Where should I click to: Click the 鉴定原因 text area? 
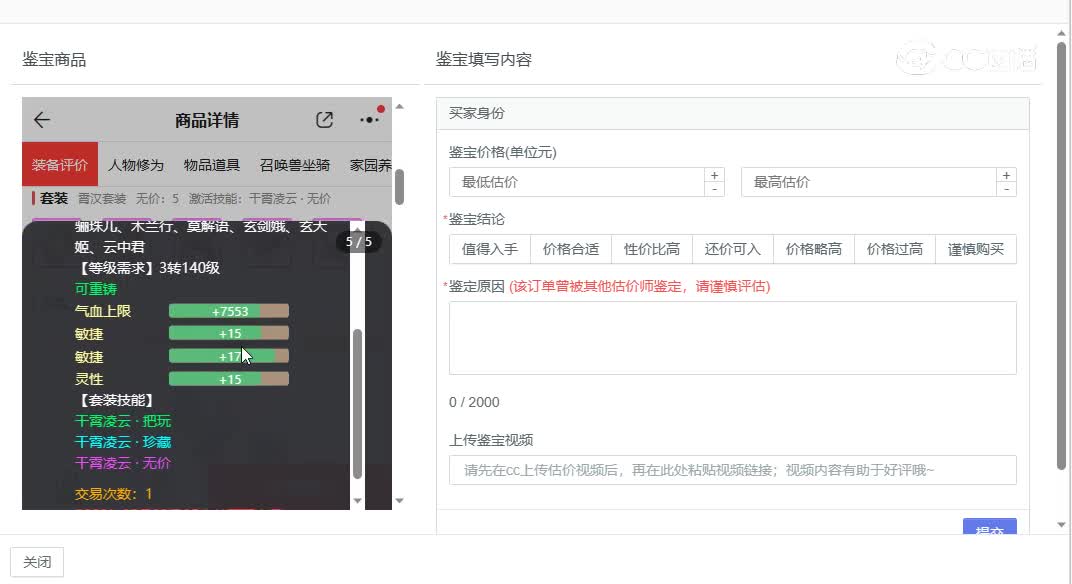click(x=732, y=338)
